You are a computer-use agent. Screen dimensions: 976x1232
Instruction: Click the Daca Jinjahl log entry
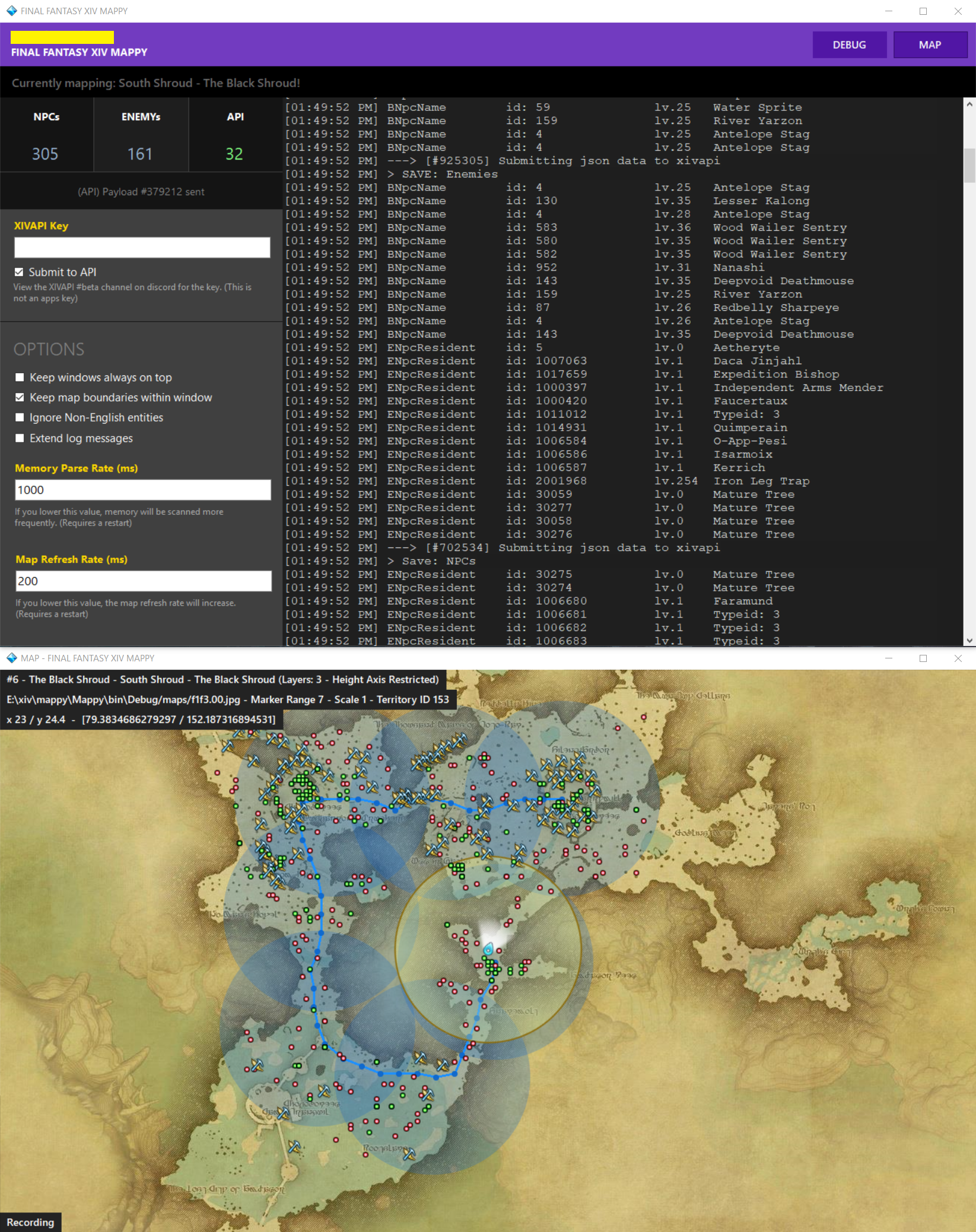[x=543, y=361]
